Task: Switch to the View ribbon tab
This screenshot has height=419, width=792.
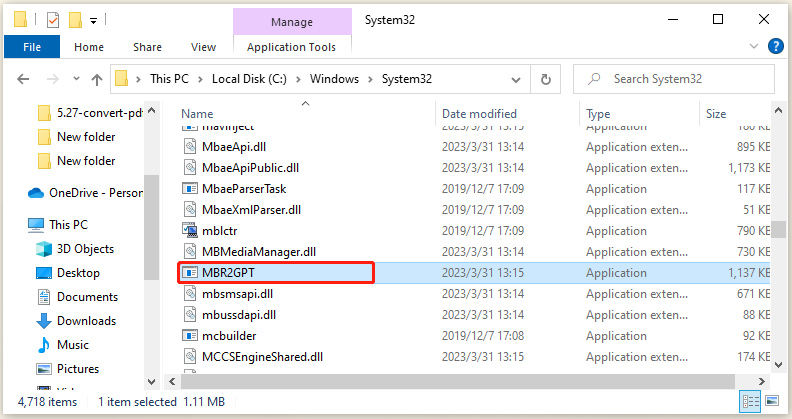Action: pos(204,47)
